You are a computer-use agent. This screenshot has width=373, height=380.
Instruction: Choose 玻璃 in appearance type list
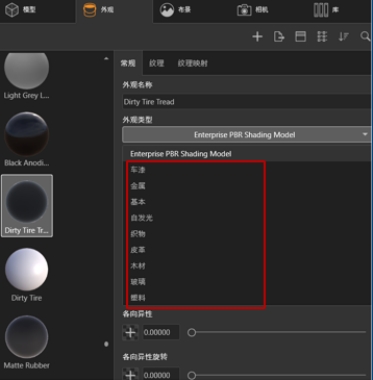(138, 282)
